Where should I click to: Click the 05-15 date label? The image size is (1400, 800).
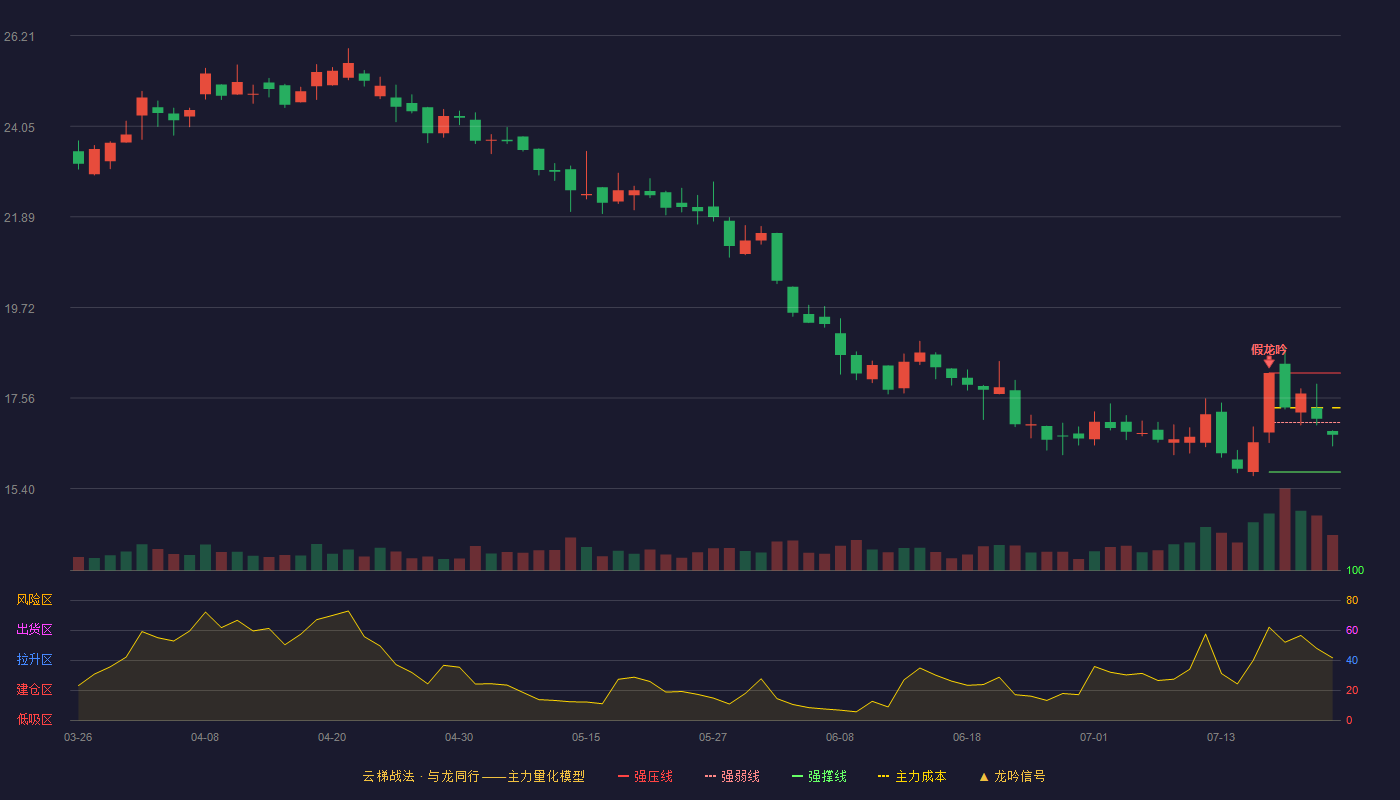coord(586,737)
